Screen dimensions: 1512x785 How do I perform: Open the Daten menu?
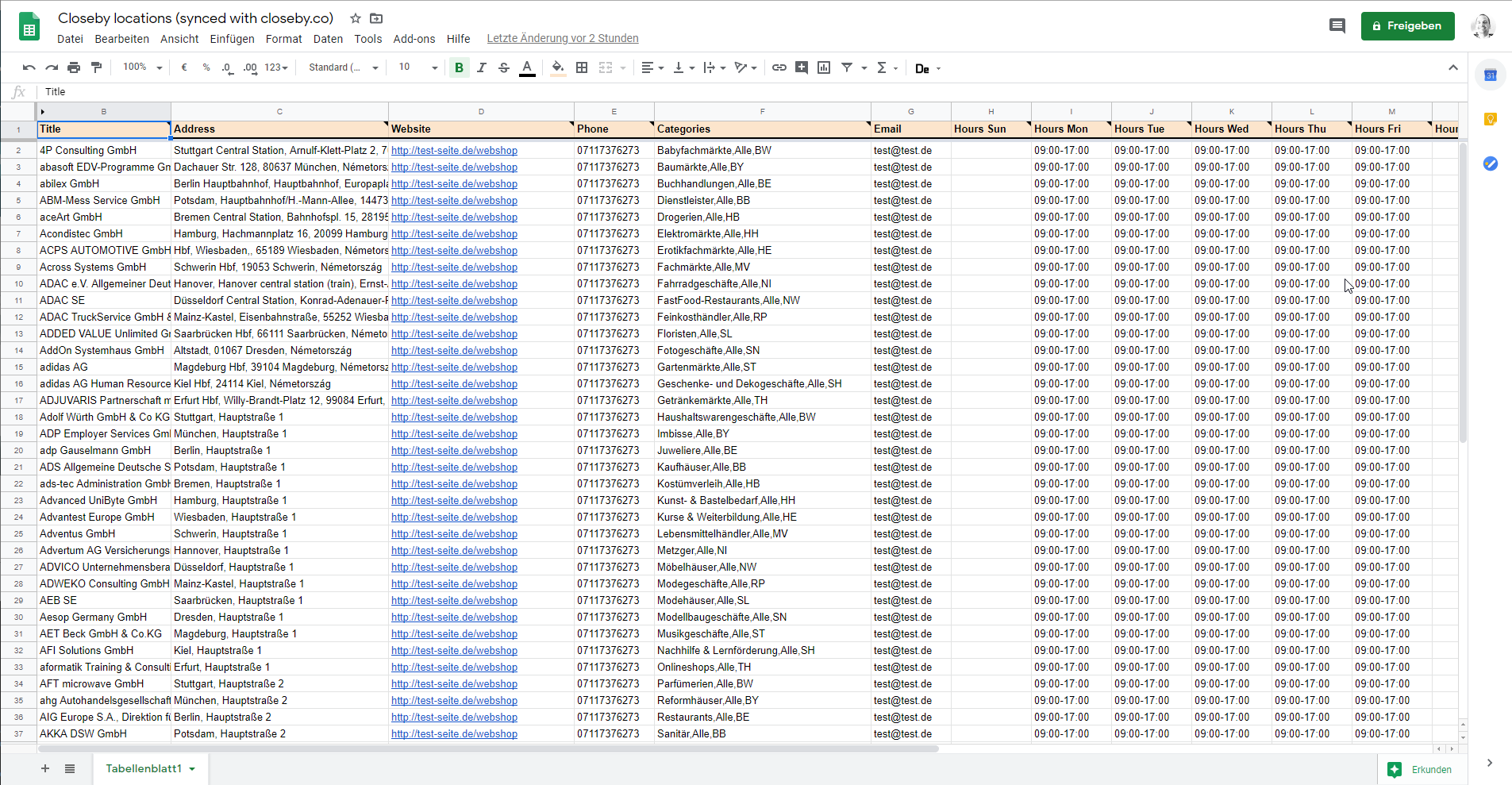click(x=328, y=39)
